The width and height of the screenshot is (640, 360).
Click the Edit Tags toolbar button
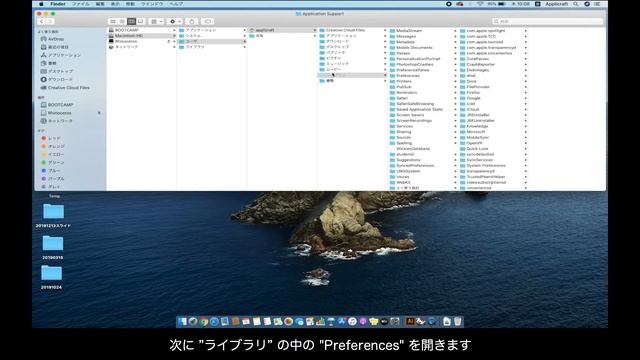point(207,21)
